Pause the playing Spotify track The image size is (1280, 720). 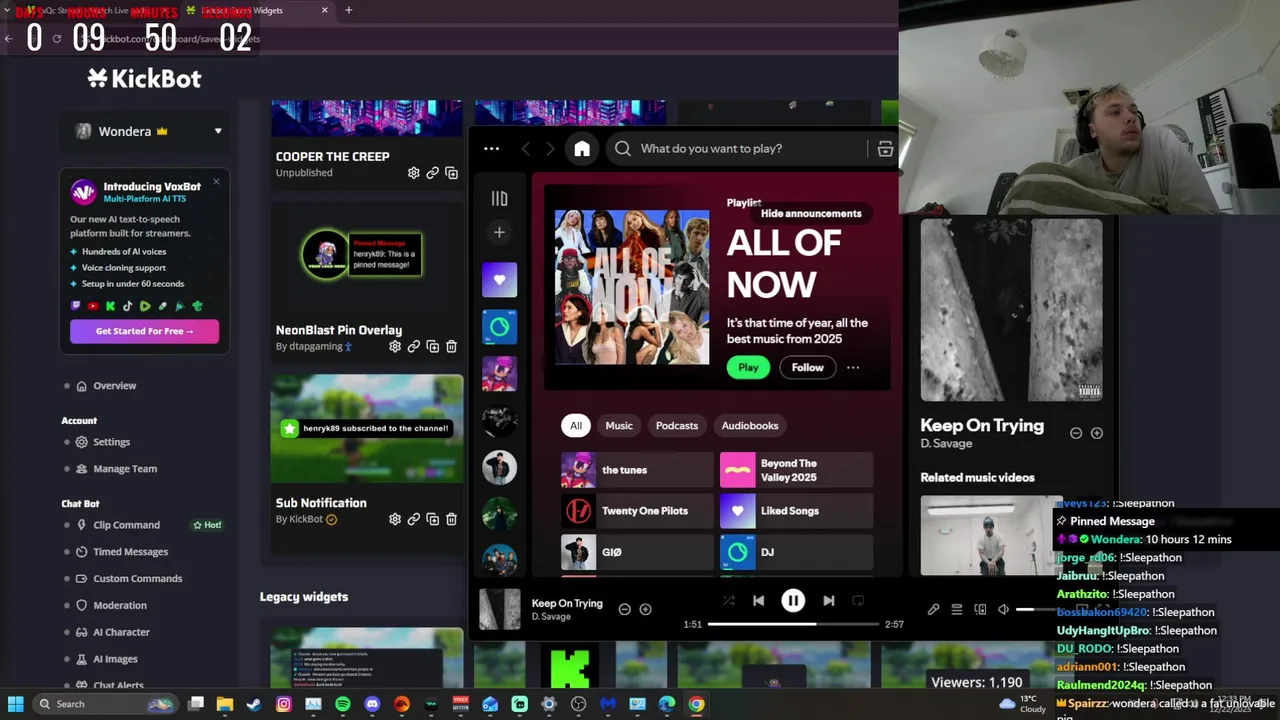tap(793, 601)
